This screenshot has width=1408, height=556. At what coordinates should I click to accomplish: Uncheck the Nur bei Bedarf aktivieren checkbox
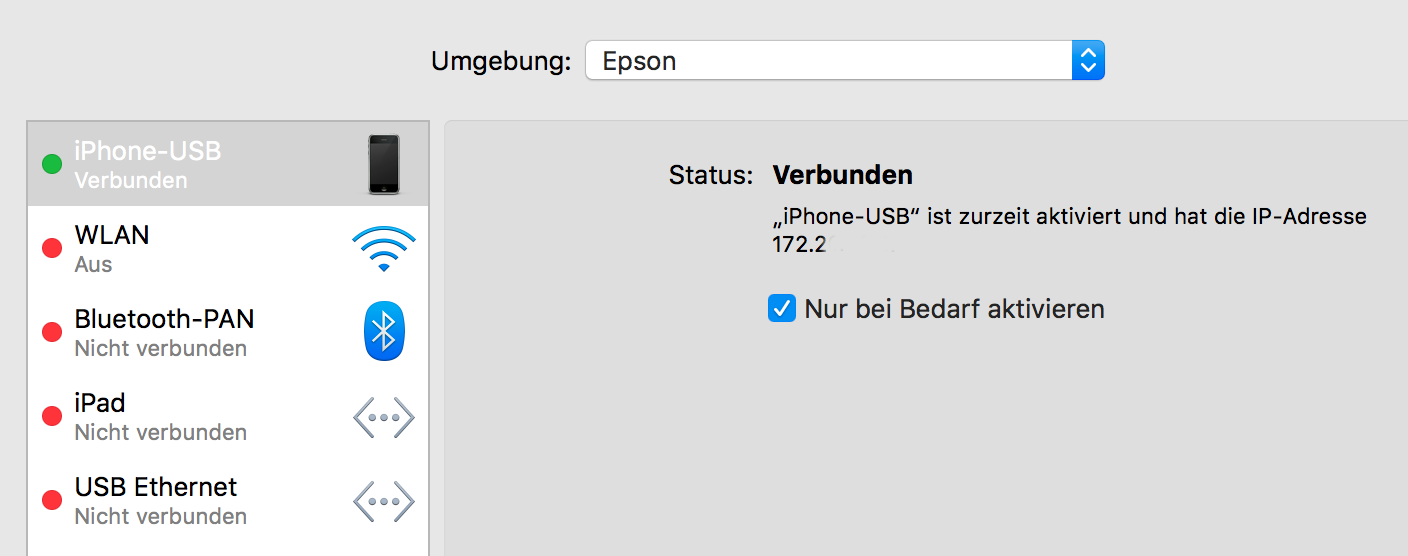[781, 308]
